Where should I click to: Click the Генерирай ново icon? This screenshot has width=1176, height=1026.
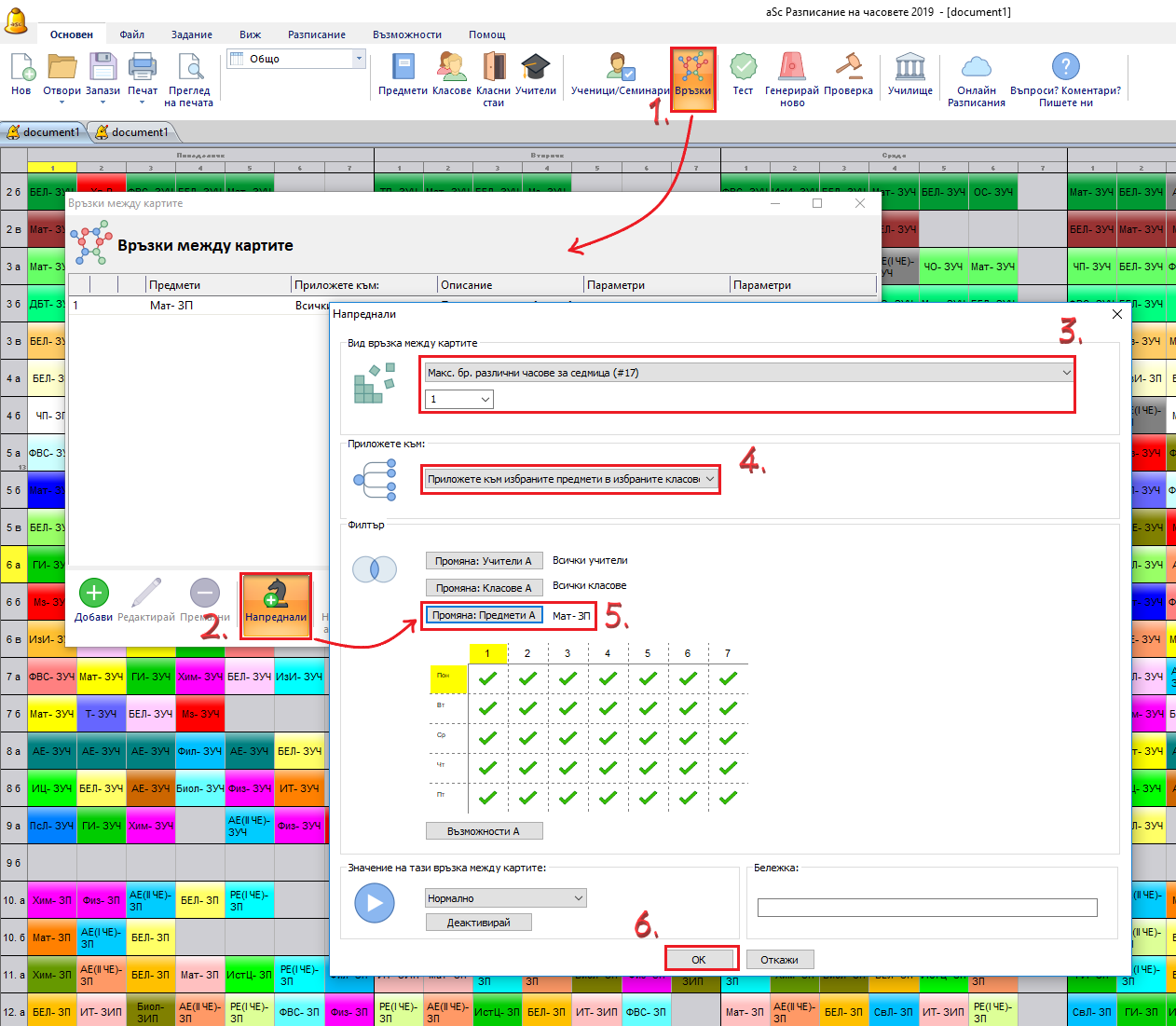point(791,70)
